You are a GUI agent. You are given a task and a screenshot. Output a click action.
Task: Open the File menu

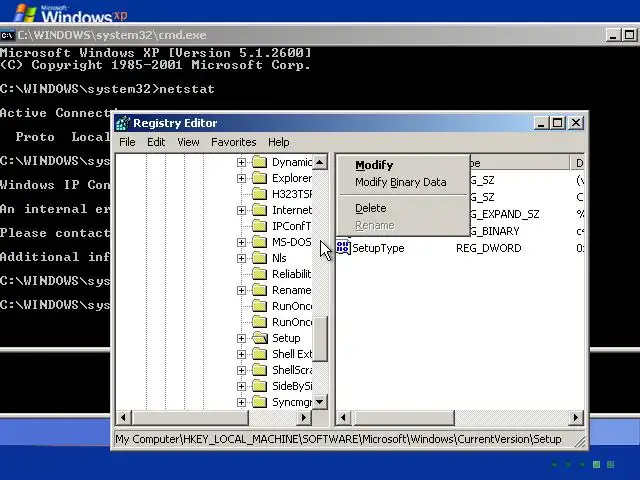tap(127, 142)
